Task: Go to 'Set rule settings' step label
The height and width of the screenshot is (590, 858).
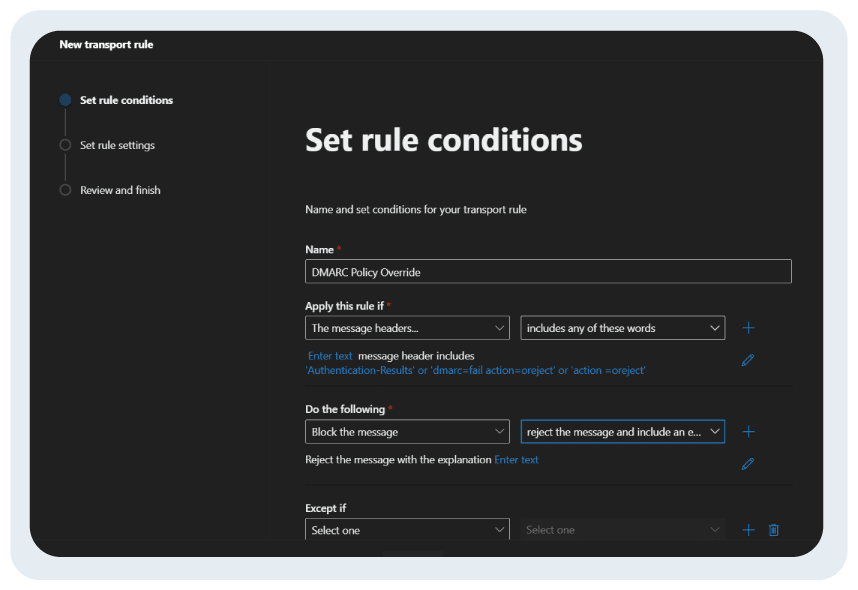Action: click(x=117, y=145)
